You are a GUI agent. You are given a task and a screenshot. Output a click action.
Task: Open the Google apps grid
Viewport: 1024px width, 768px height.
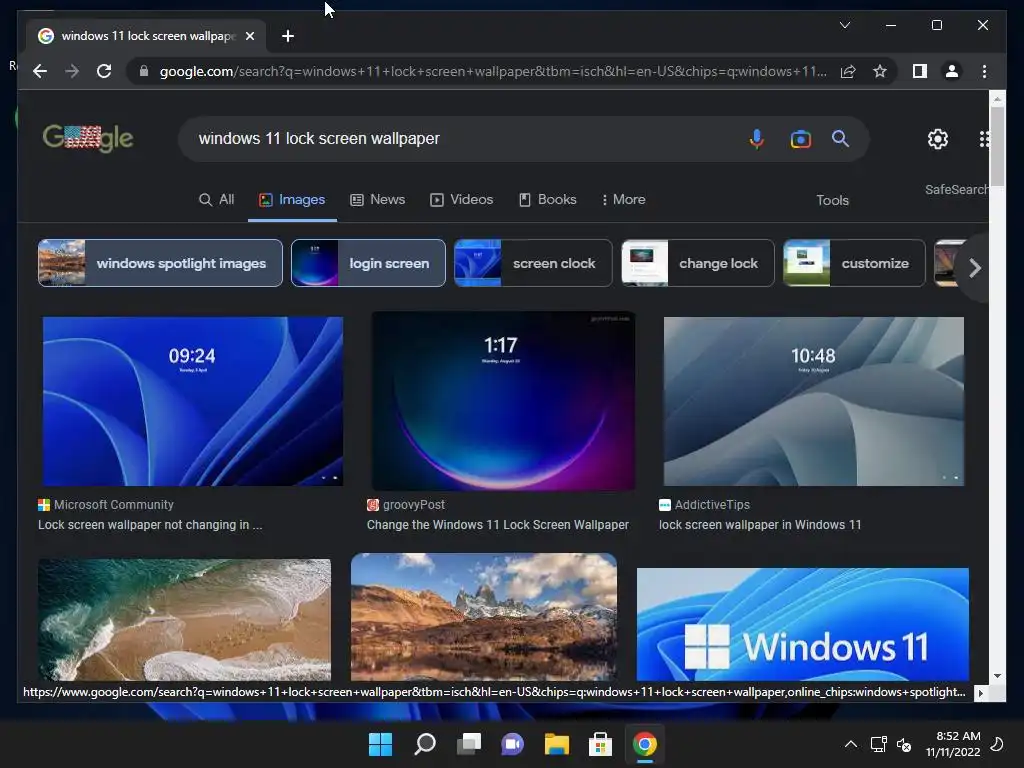pos(984,138)
